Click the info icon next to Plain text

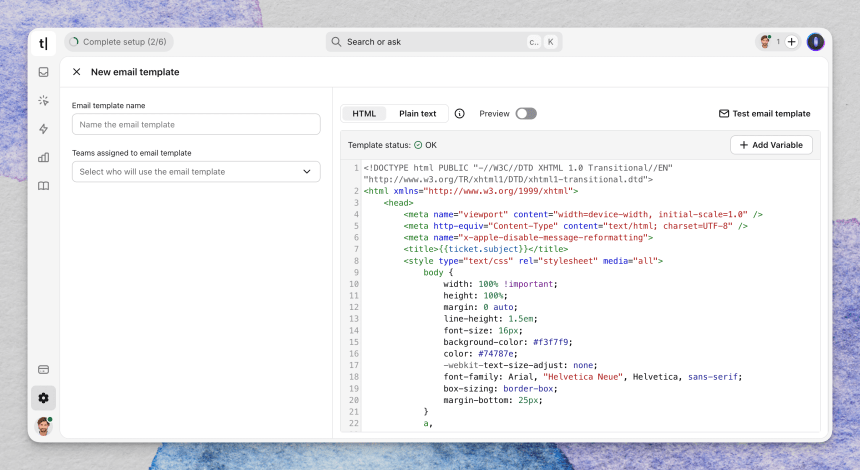pyautogui.click(x=460, y=114)
